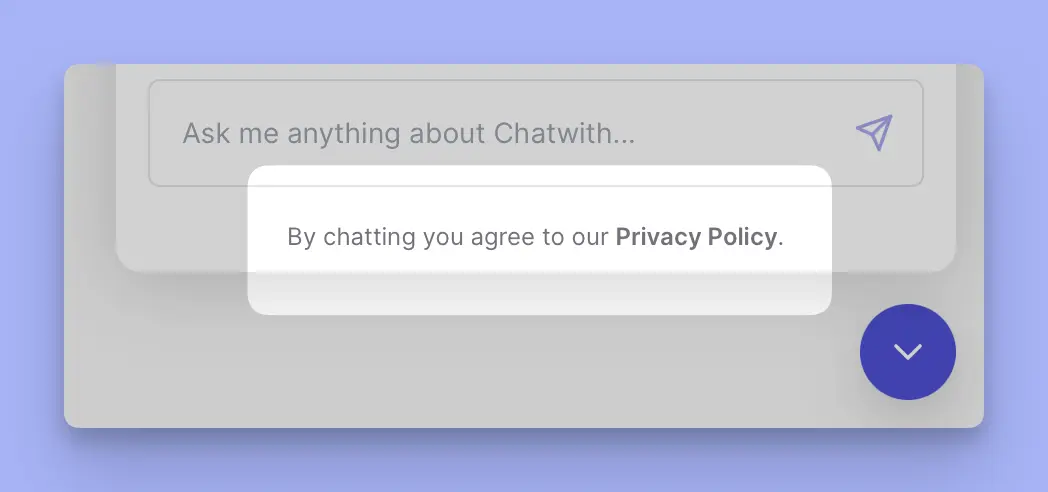
Task: View the Privacy Policy from the chat footer
Action: (x=696, y=237)
